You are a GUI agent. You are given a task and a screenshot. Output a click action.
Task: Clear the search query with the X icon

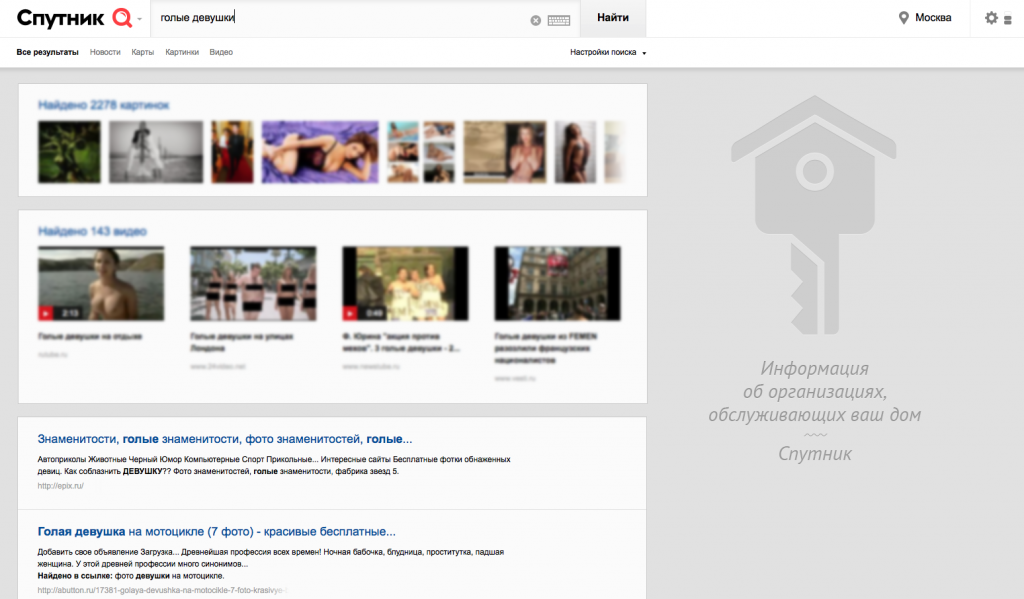coord(535,19)
